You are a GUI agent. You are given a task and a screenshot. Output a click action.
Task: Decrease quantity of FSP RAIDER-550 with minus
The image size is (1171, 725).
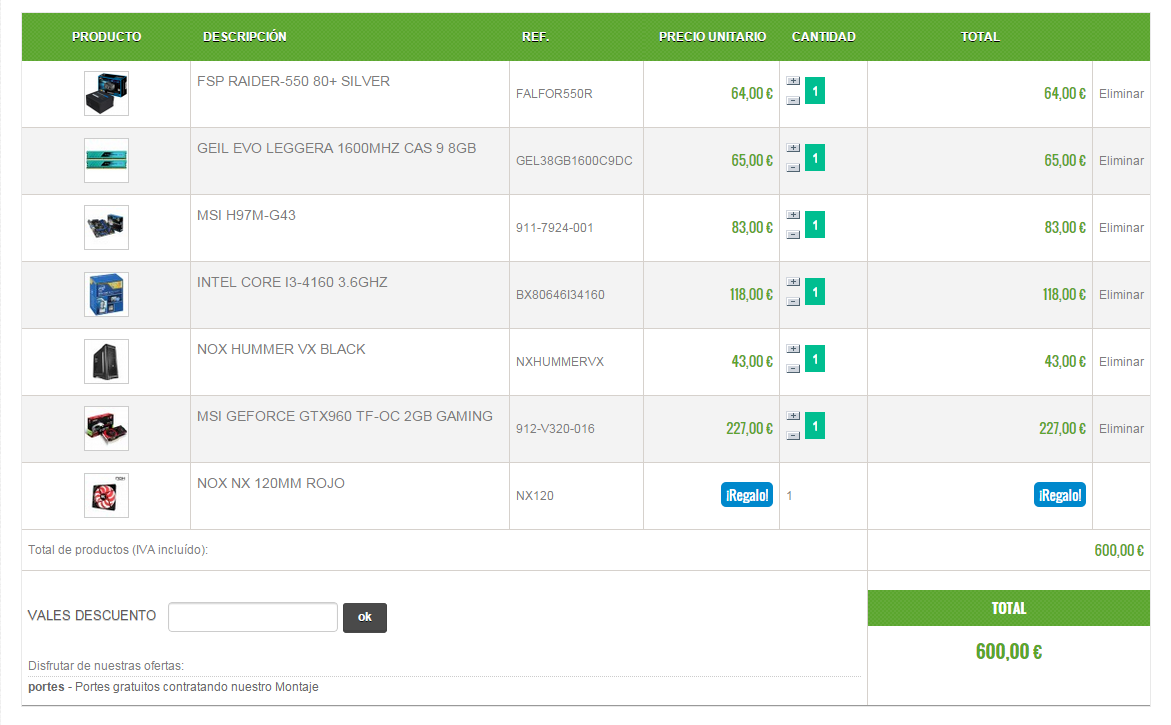793,100
